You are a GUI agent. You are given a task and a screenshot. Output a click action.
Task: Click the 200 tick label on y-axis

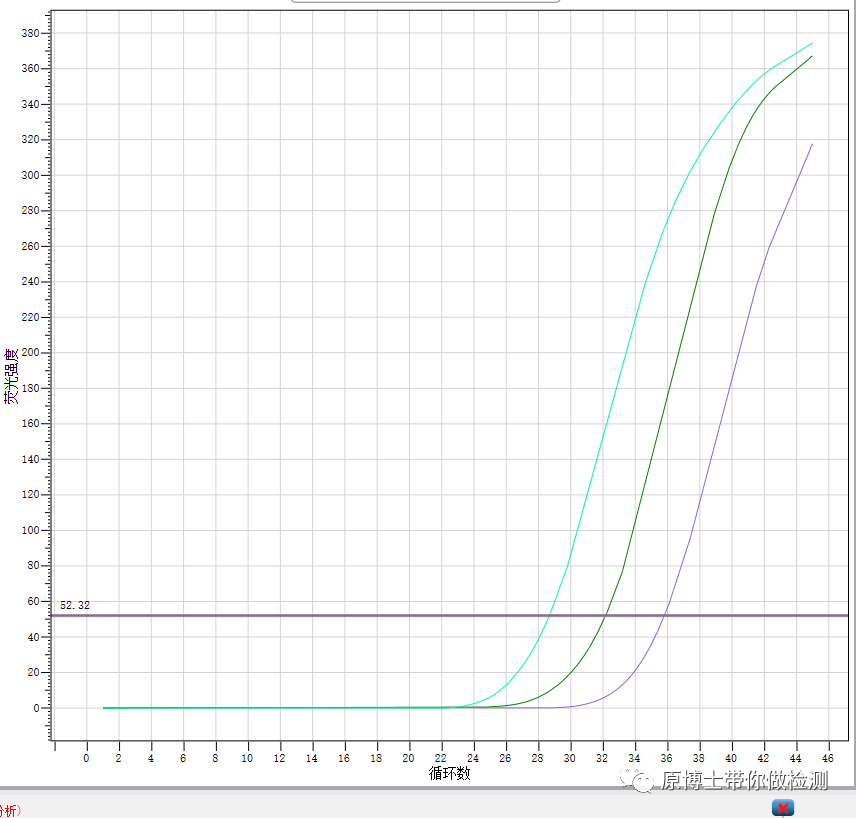[29, 353]
